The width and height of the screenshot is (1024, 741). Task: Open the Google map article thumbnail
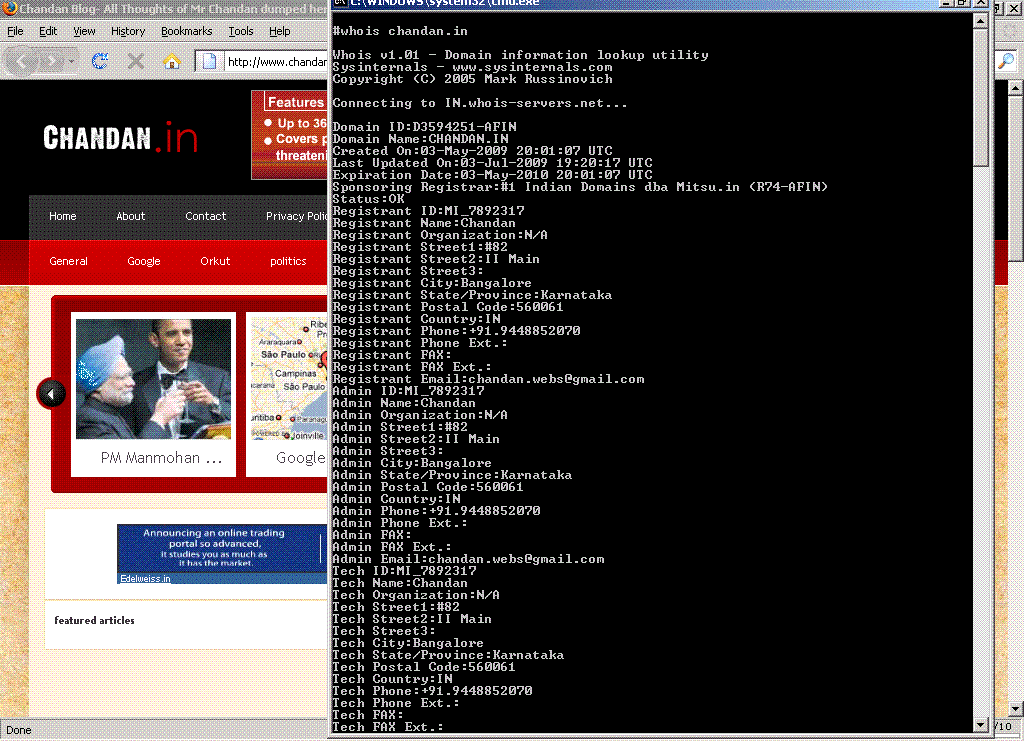point(289,379)
